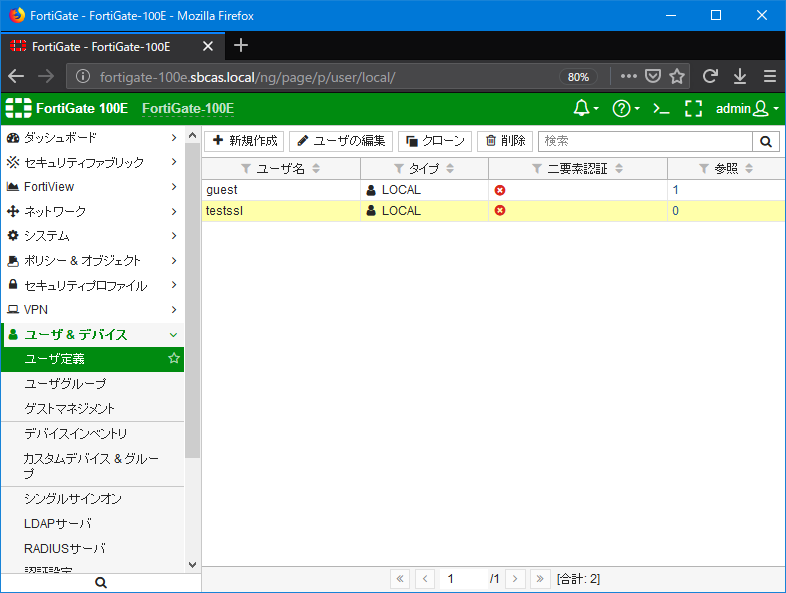Open シングルサインオン page
Image resolution: width=786 pixels, height=593 pixels.
(93, 499)
